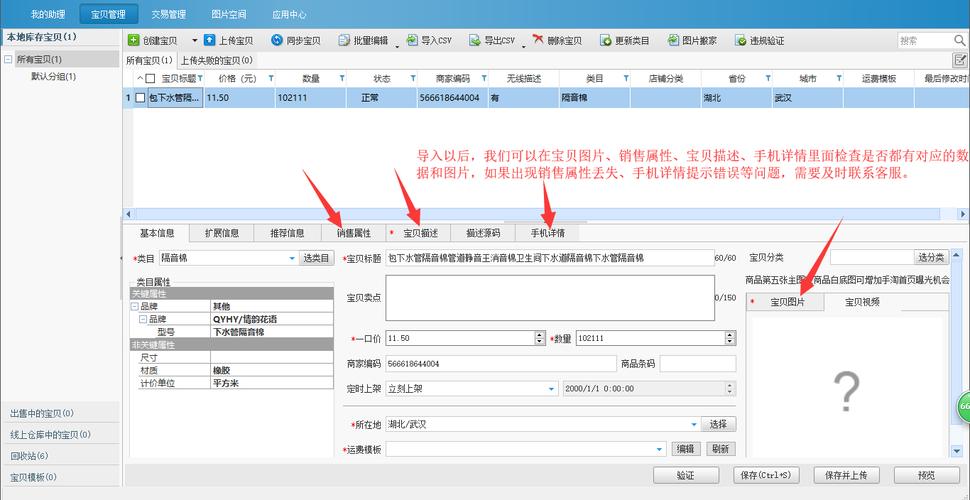Toggle select-all checkbox in table header

150,78
